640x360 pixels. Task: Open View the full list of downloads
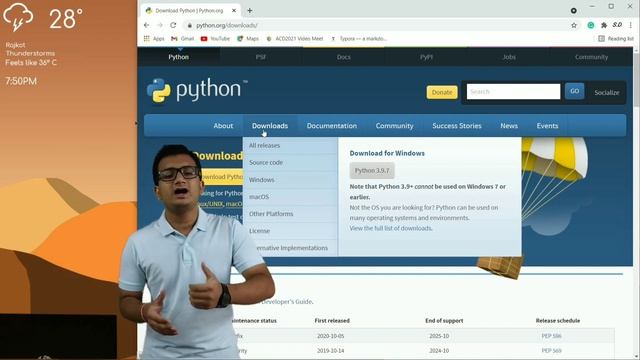point(391,228)
